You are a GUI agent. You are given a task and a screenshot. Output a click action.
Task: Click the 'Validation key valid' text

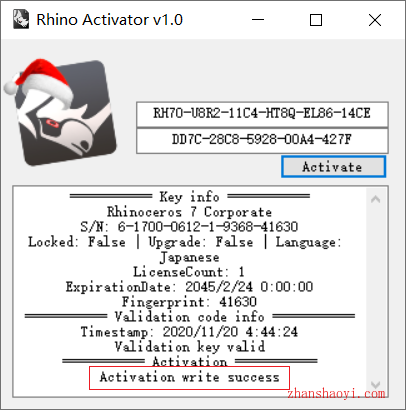click(190, 347)
